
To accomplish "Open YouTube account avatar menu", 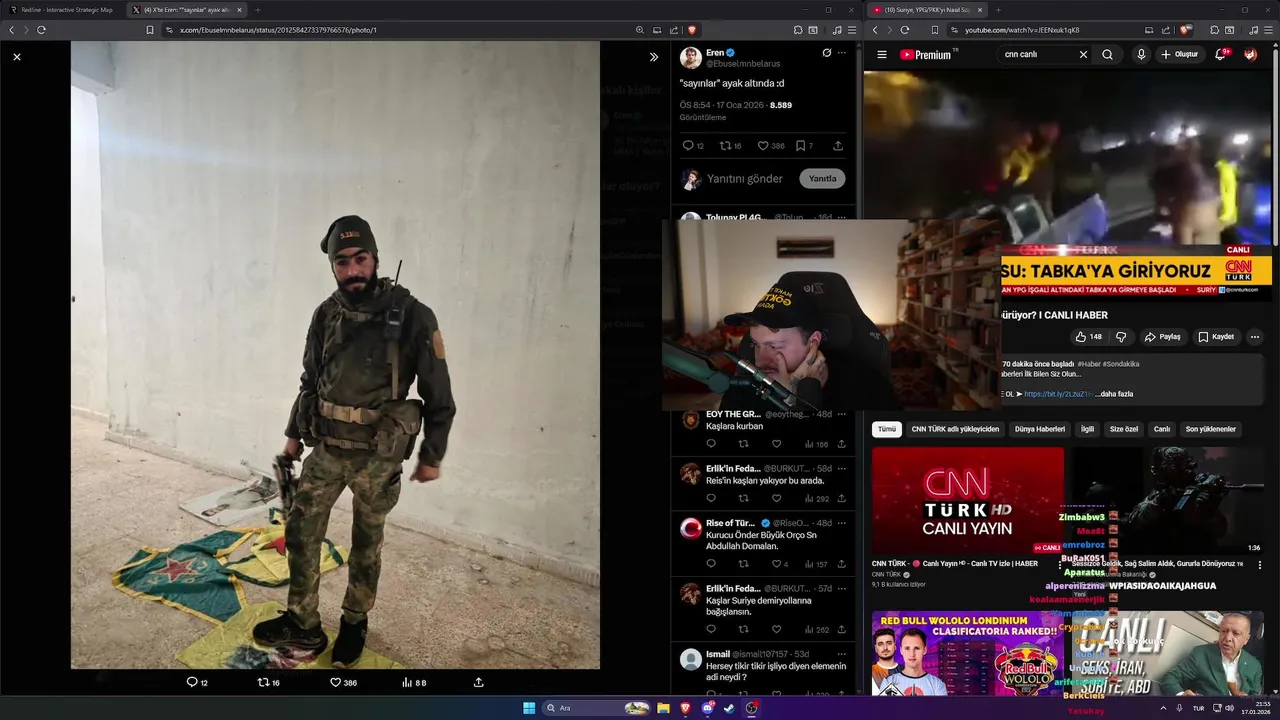I will click(1251, 55).
